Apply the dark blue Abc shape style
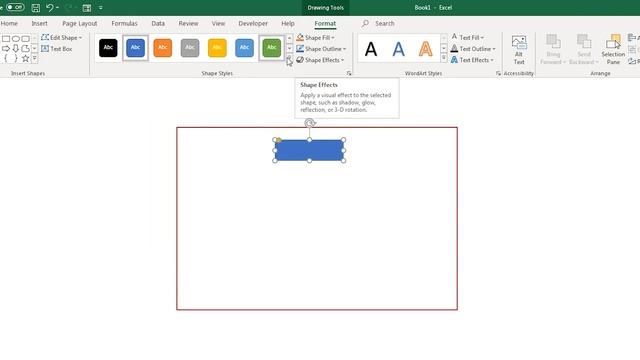Screen dimensions: 640x360 pyautogui.click(x=135, y=48)
